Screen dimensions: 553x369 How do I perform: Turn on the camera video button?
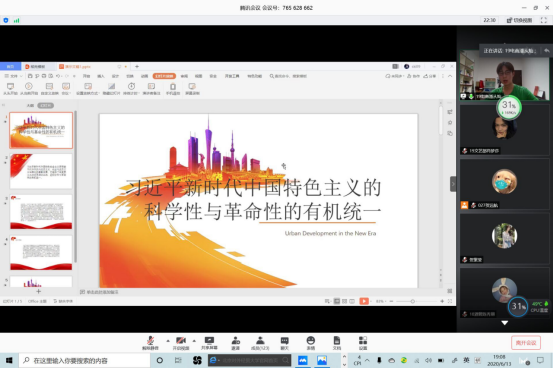pyautogui.click(x=181, y=343)
